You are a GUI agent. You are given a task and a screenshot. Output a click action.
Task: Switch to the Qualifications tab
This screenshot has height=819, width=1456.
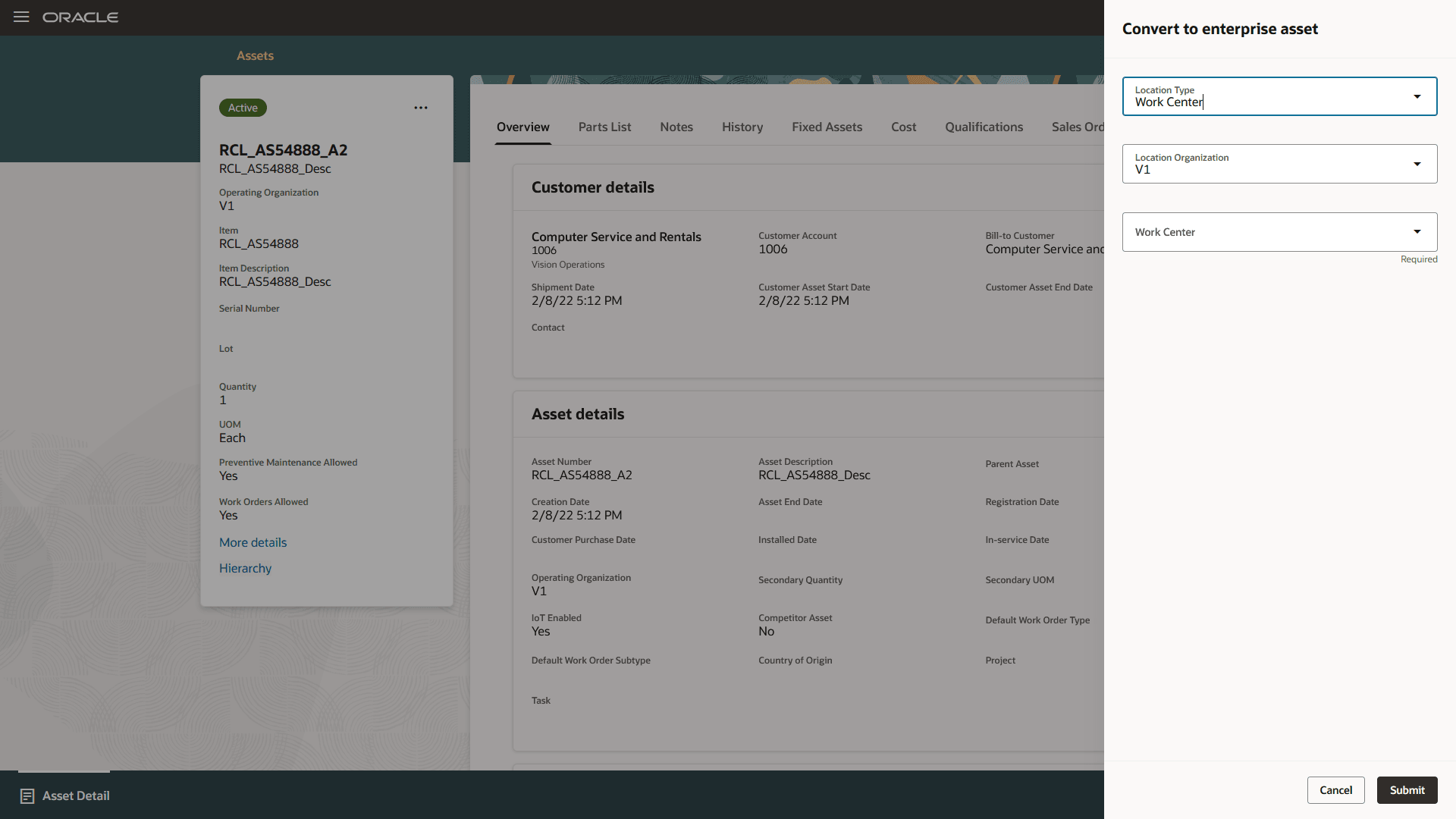pyautogui.click(x=984, y=127)
